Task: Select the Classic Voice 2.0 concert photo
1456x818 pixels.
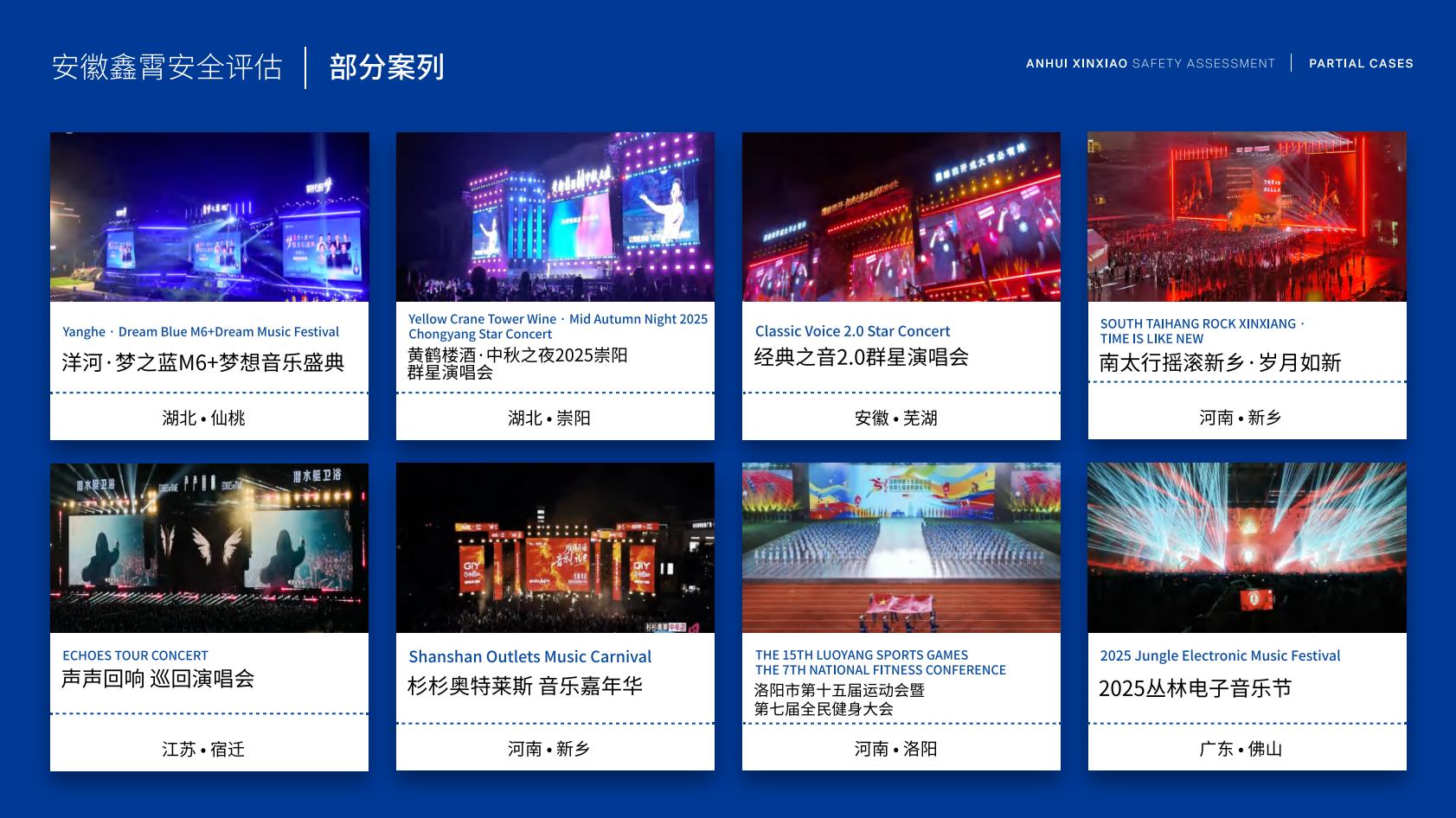Action: click(901, 217)
